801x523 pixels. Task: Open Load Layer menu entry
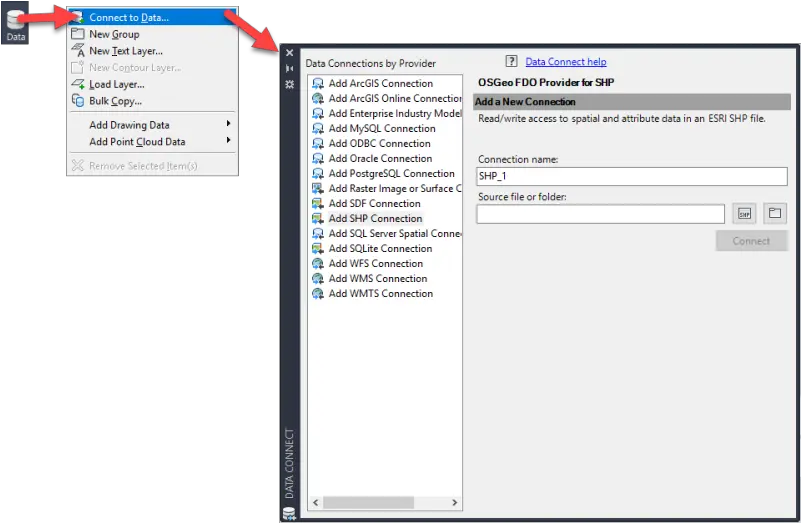(x=152, y=84)
